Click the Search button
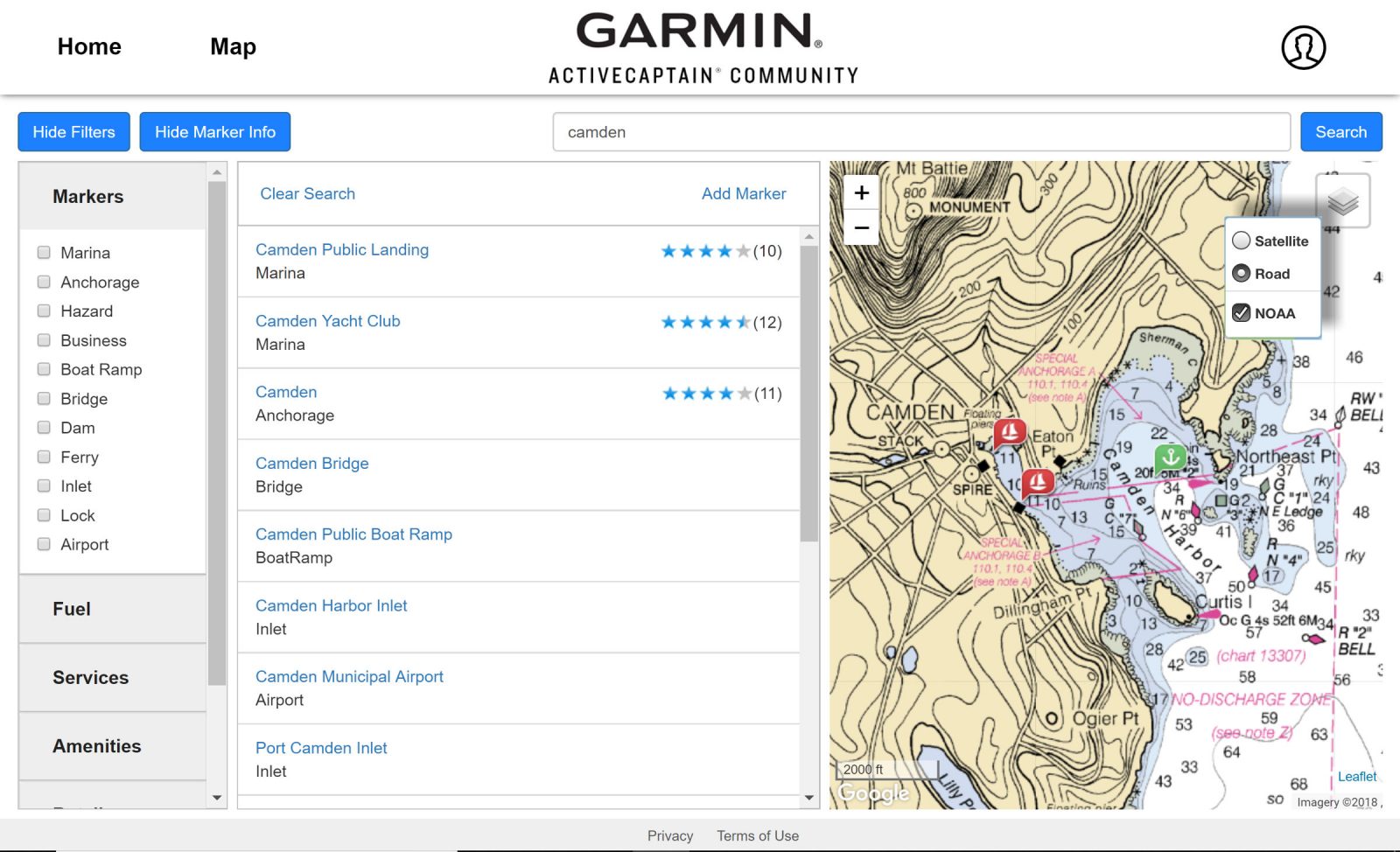 point(1340,132)
